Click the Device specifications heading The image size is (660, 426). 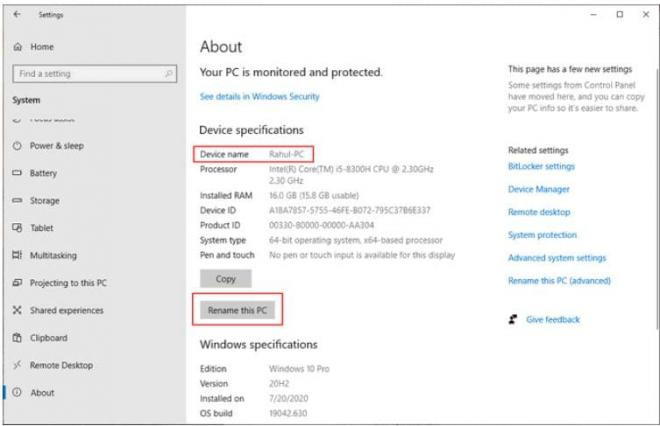click(251, 130)
